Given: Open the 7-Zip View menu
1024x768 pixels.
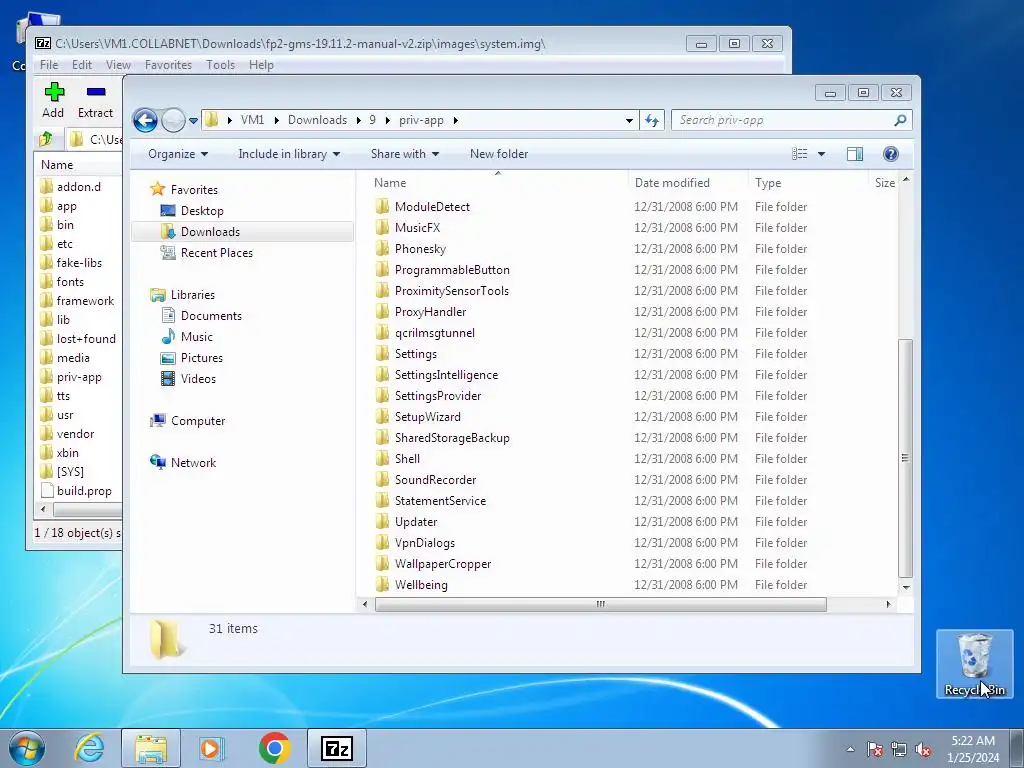Looking at the screenshot, I should click(x=118, y=65).
